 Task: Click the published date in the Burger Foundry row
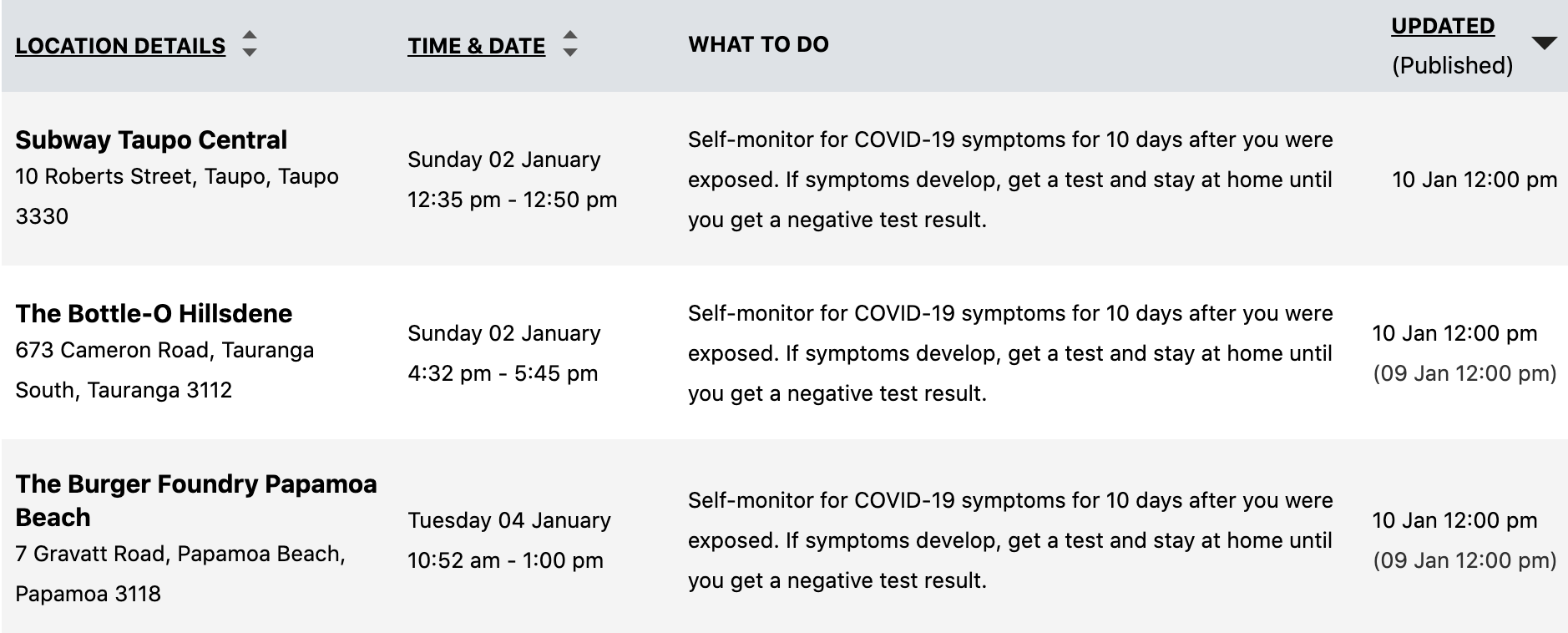(1464, 560)
